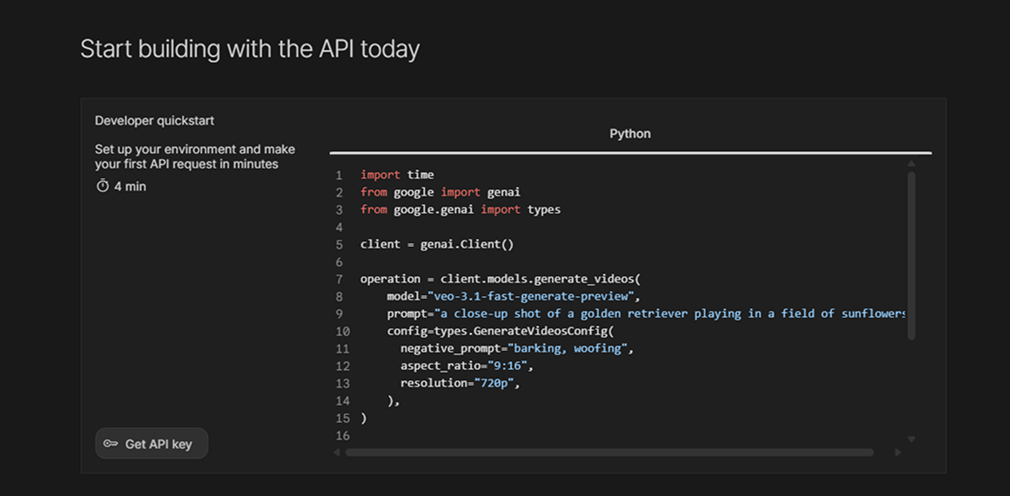Click the horizontal scrollbar right arrow

coord(898,453)
